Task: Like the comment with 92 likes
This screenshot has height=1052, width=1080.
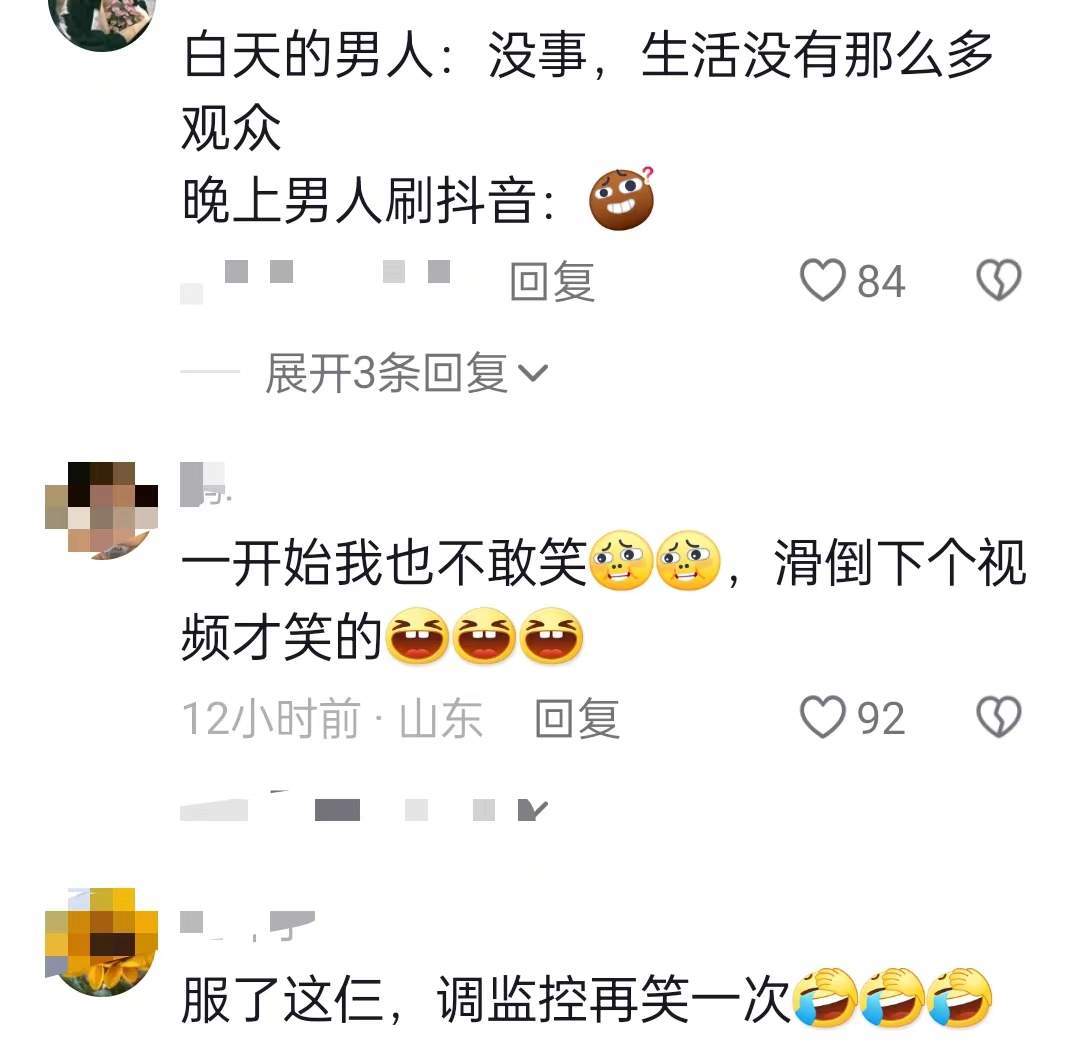Action: [822, 717]
